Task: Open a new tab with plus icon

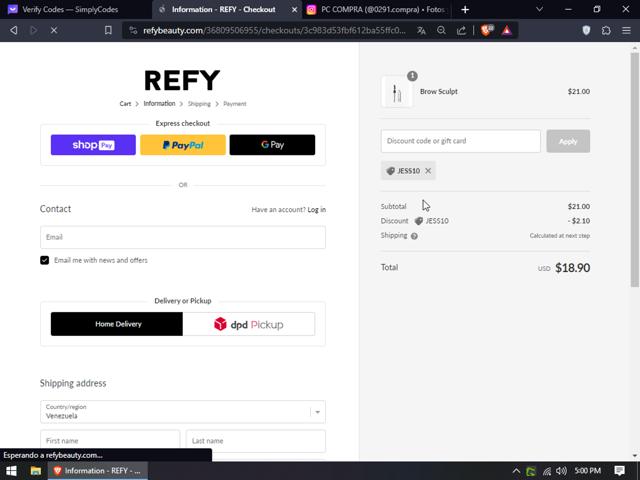Action: (x=465, y=9)
